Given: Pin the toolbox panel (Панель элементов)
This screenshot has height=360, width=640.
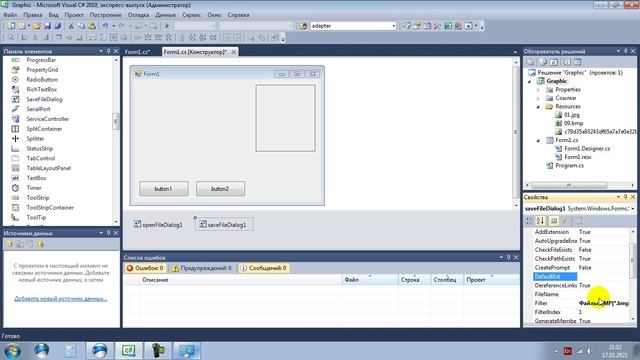Looking at the screenshot, I should point(108,51).
